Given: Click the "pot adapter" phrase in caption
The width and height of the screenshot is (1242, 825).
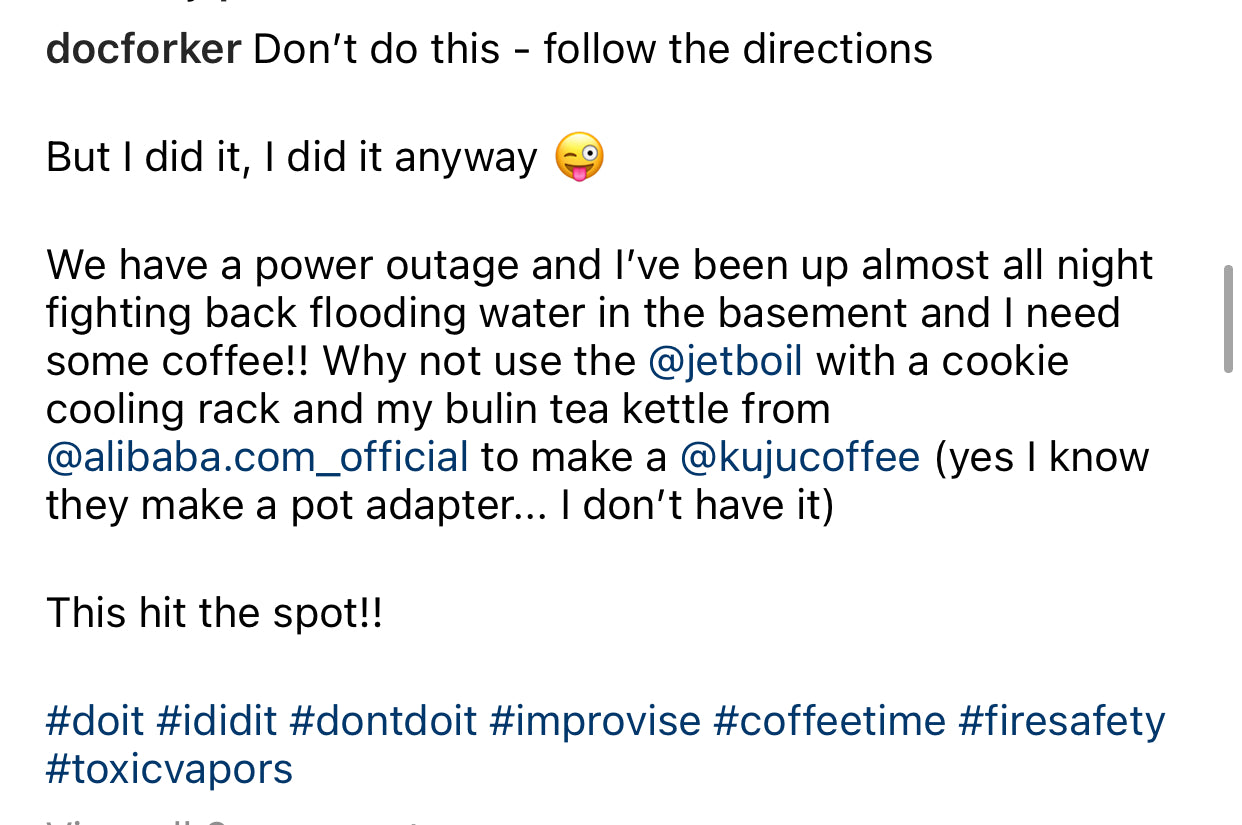Looking at the screenshot, I should coord(401,505).
